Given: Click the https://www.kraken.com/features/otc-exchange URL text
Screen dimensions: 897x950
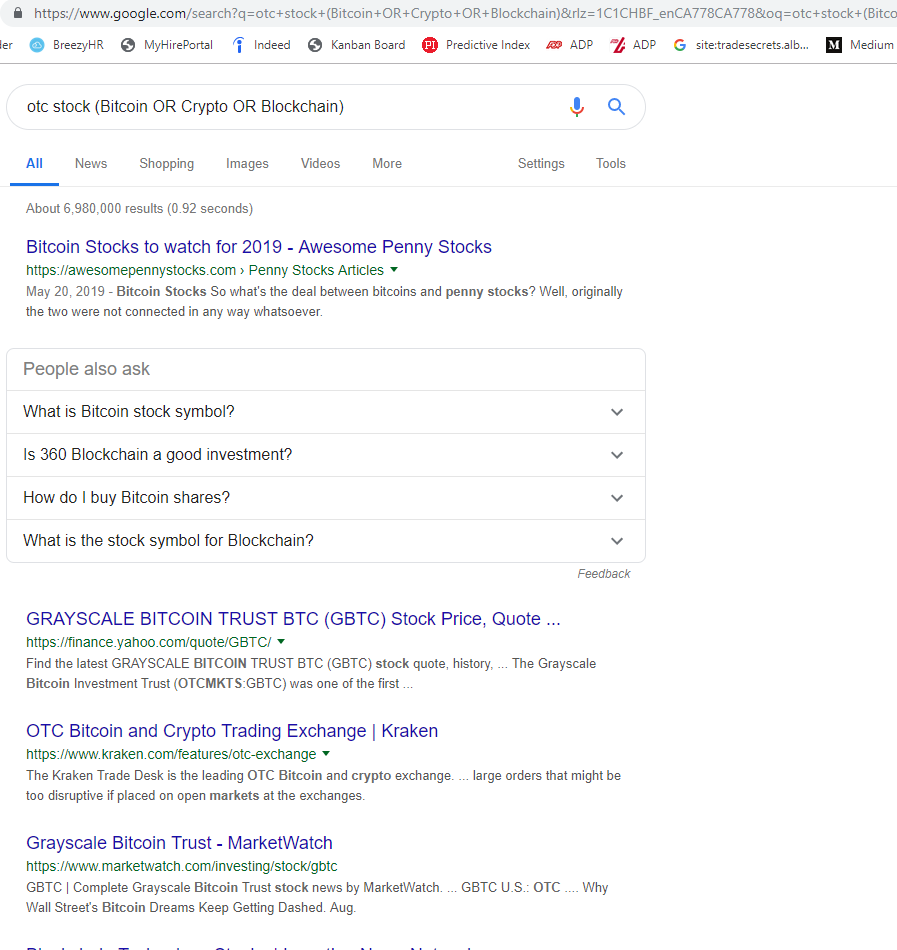Looking at the screenshot, I should [171, 754].
